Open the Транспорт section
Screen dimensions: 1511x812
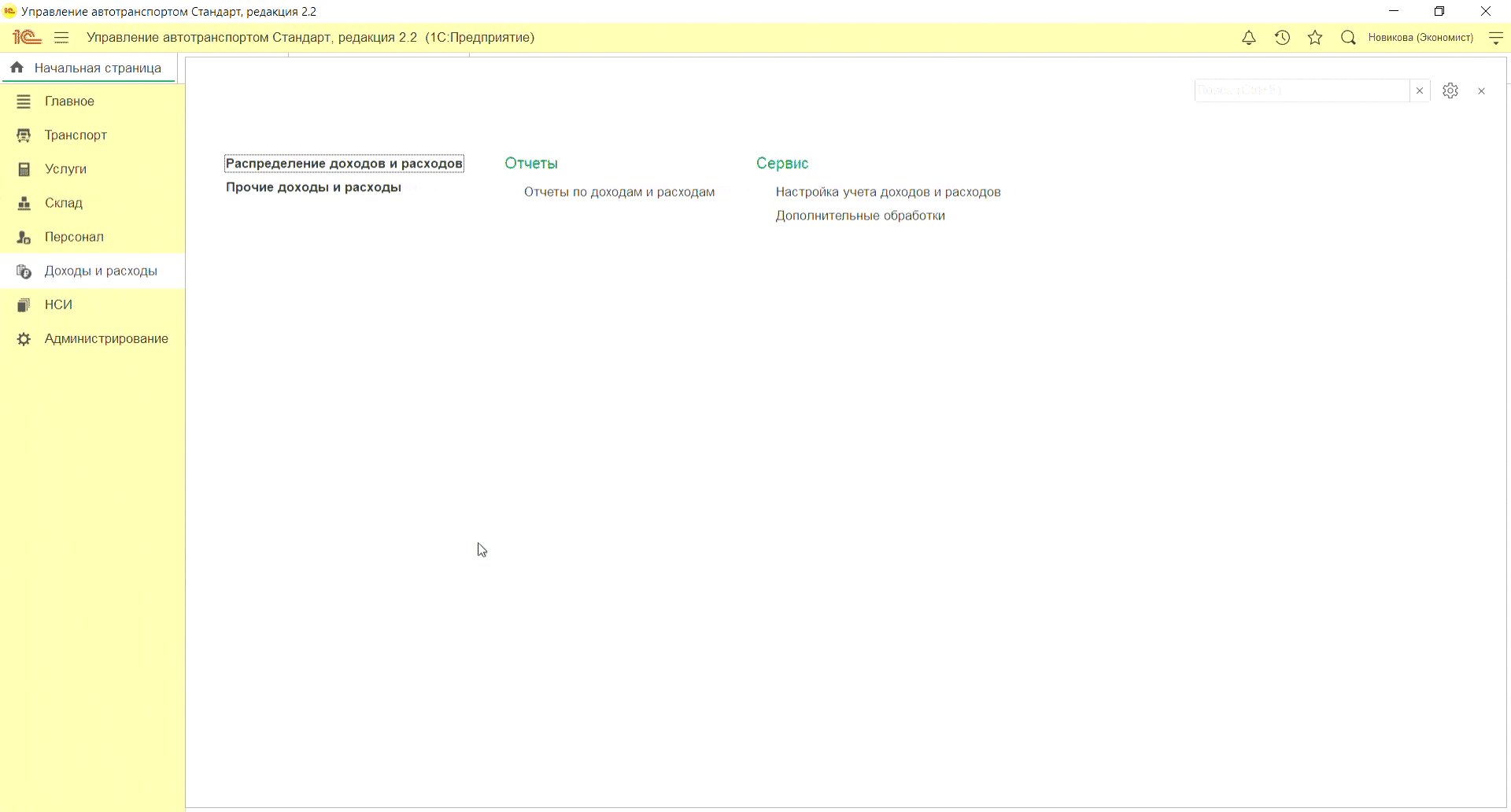[92, 135]
